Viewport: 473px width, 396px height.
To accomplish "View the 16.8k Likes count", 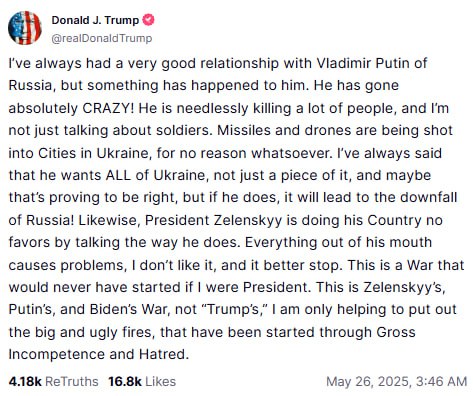I will click(x=125, y=381).
